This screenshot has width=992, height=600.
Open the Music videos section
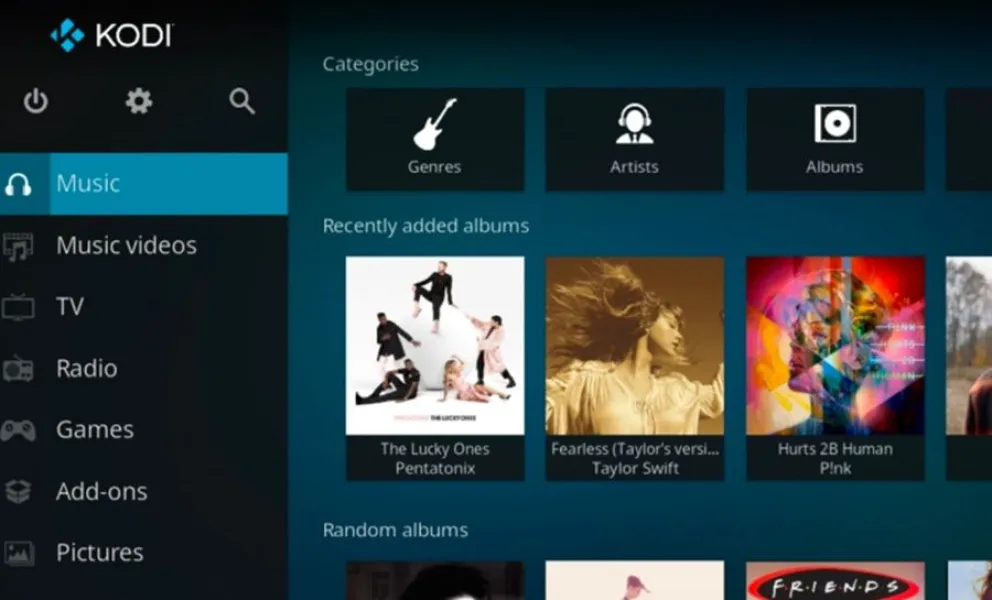pyautogui.click(x=144, y=246)
